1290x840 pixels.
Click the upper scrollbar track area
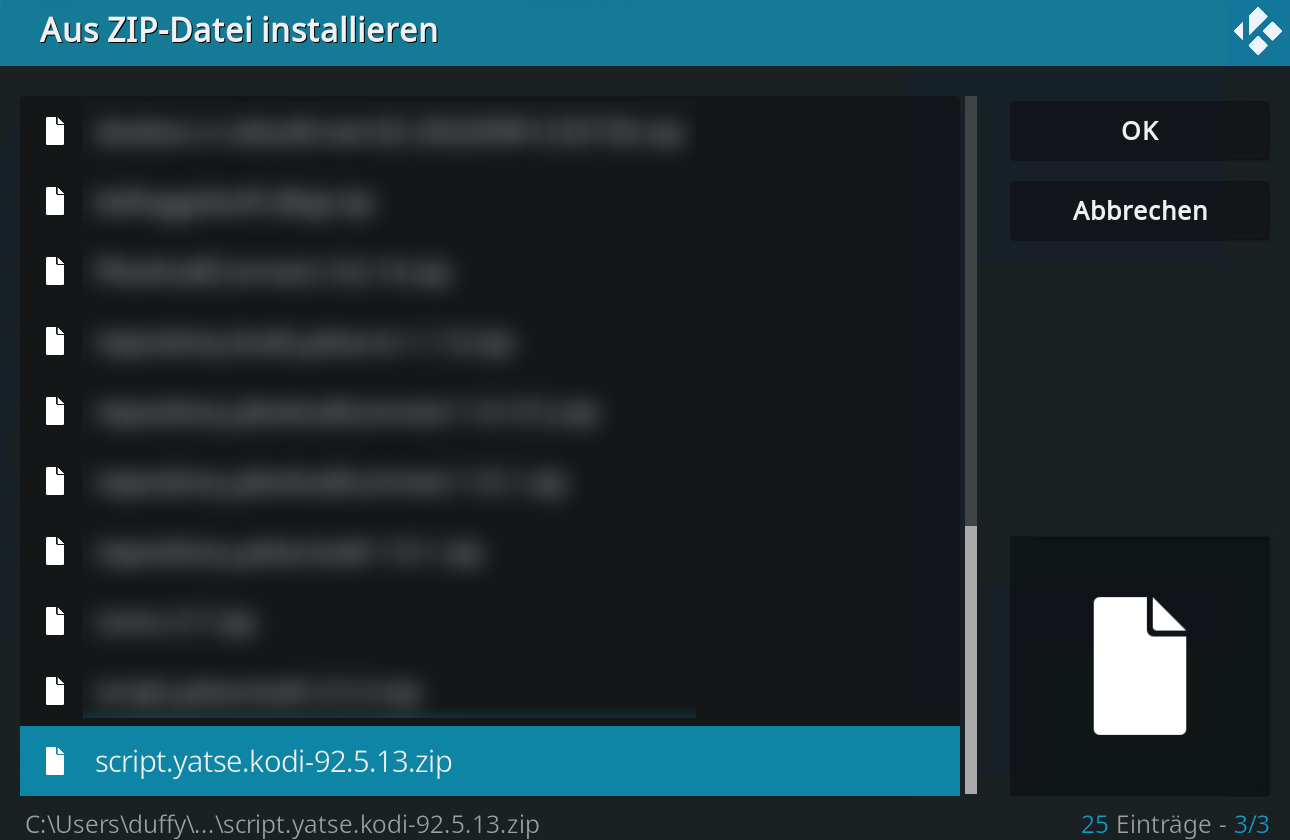pos(970,310)
